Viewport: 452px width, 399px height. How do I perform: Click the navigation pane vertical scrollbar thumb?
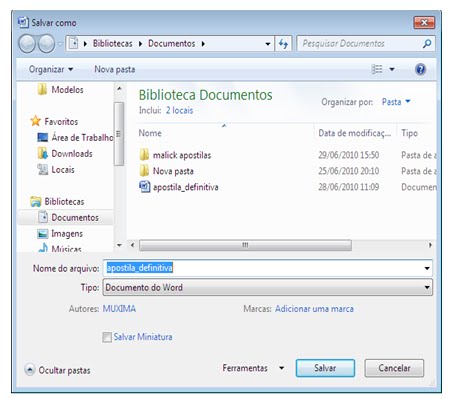tap(119, 134)
